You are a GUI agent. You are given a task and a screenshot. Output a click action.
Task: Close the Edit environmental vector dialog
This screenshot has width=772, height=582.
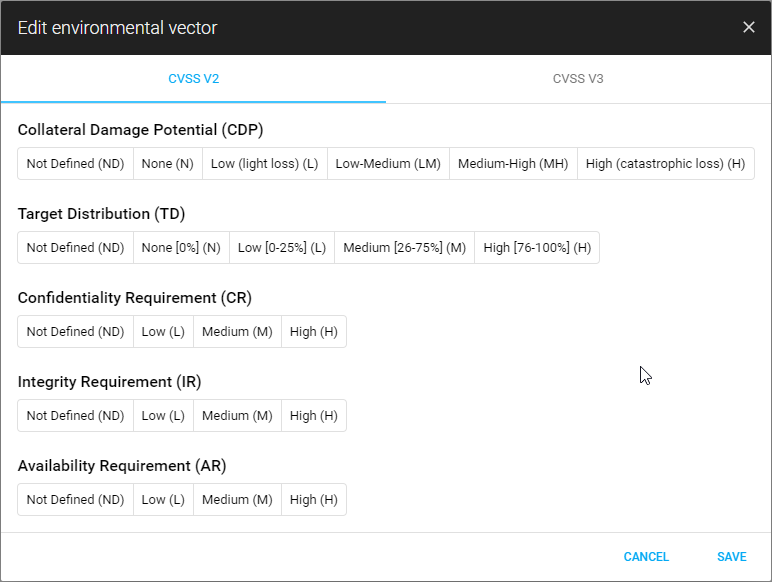[x=748, y=27]
